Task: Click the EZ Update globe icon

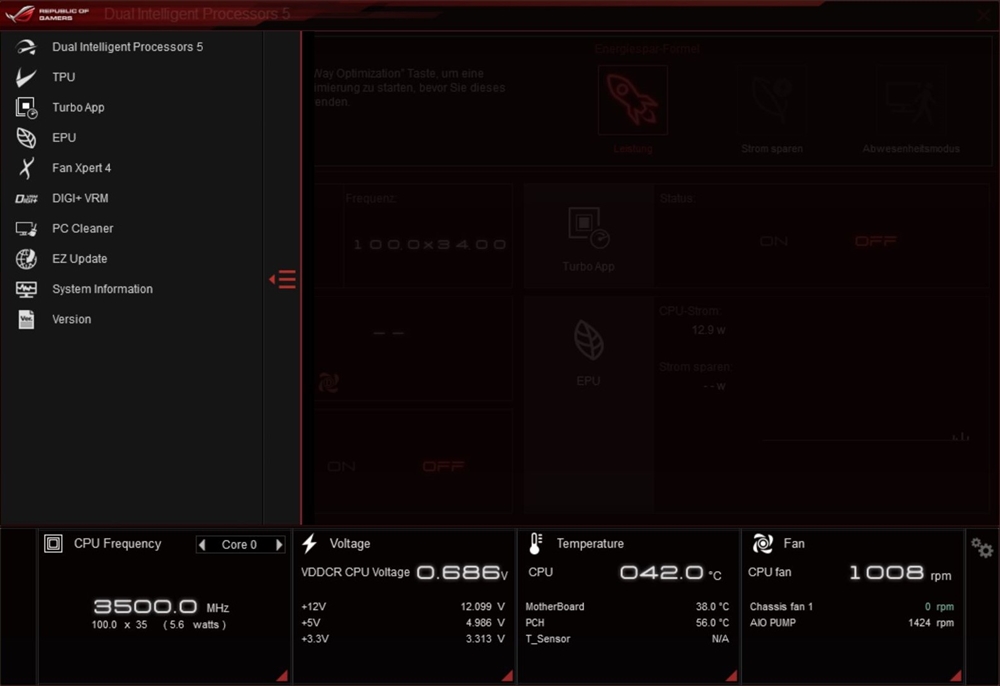Action: pyautogui.click(x=26, y=259)
